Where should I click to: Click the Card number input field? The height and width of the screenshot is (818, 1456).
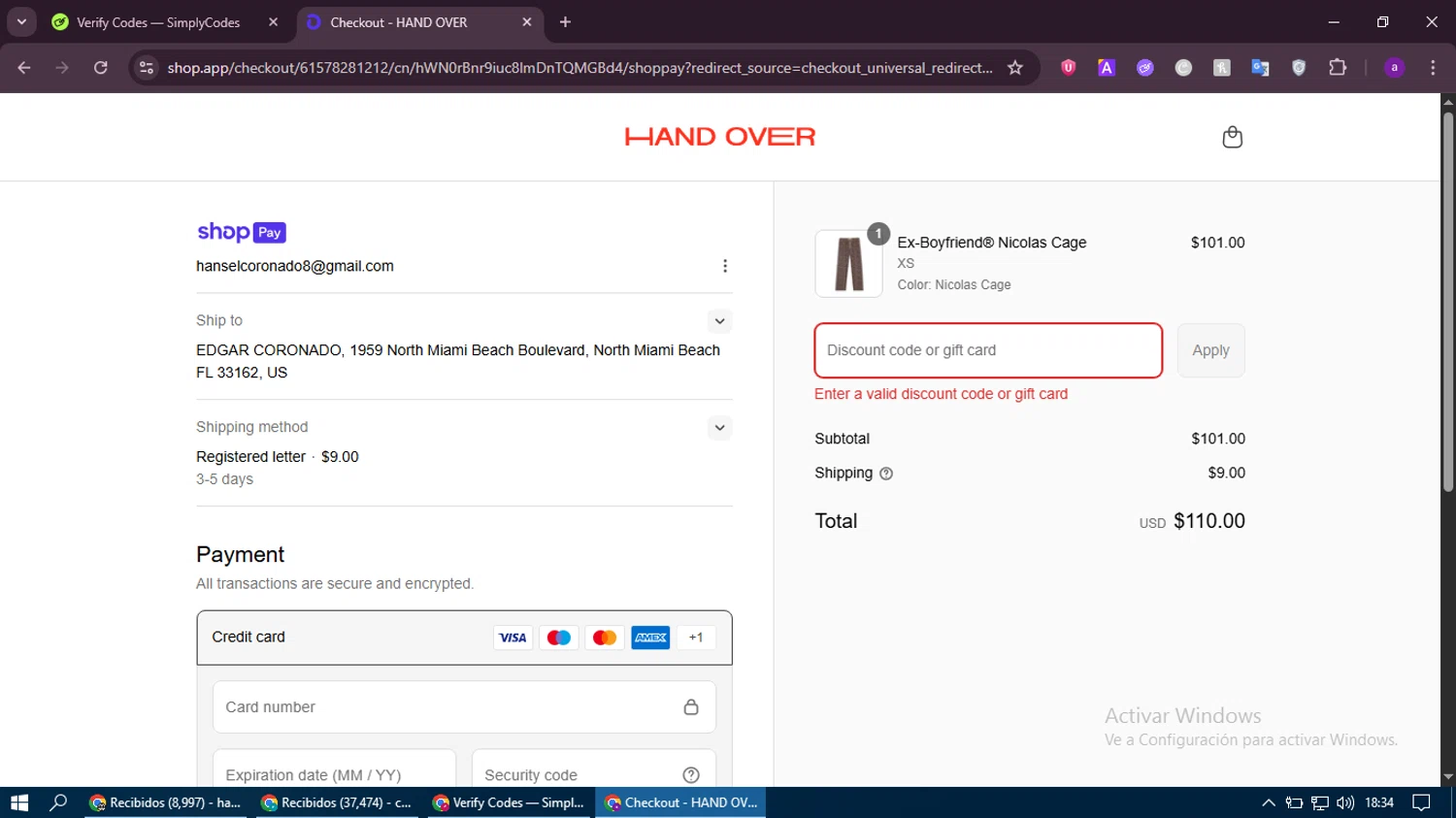(464, 707)
